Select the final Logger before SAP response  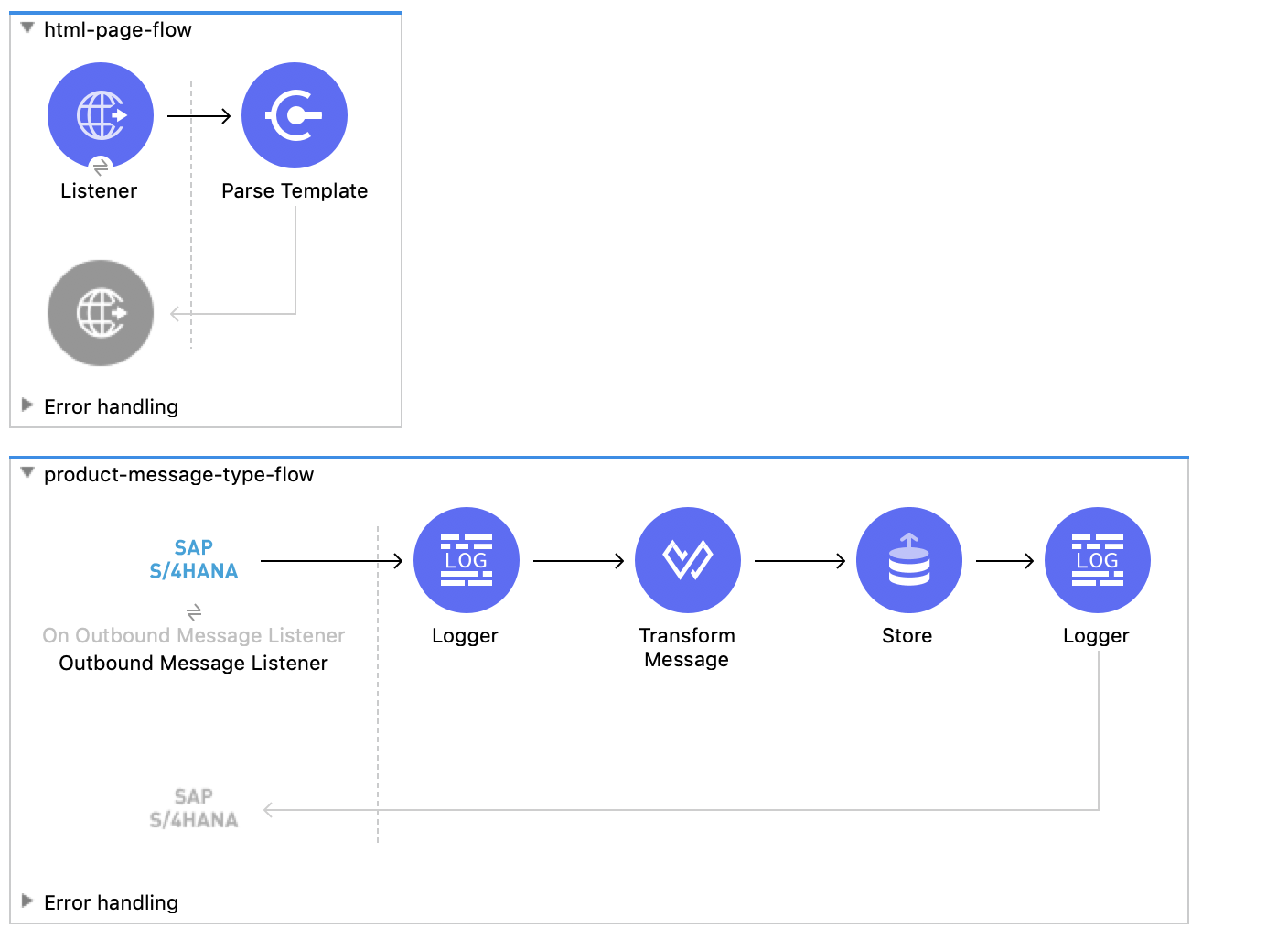click(1097, 559)
